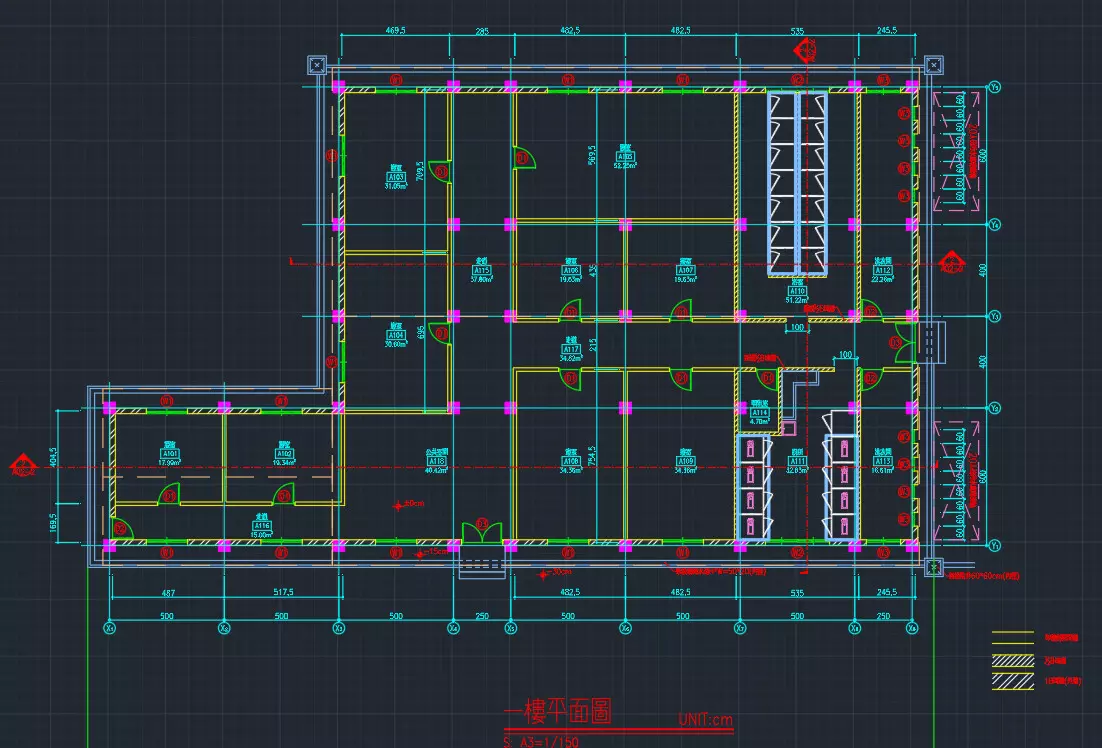Select the bottom-right corner drain box symbol
The height and width of the screenshot is (748, 1102).
click(x=933, y=566)
